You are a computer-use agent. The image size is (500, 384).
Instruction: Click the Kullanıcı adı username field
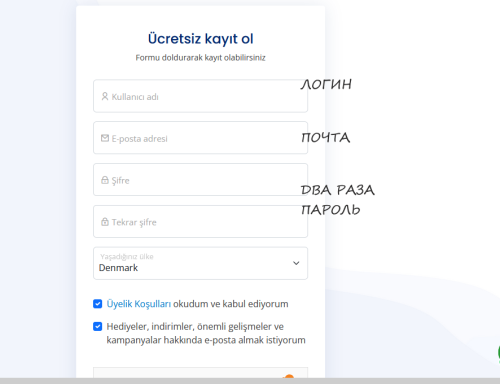[200, 96]
